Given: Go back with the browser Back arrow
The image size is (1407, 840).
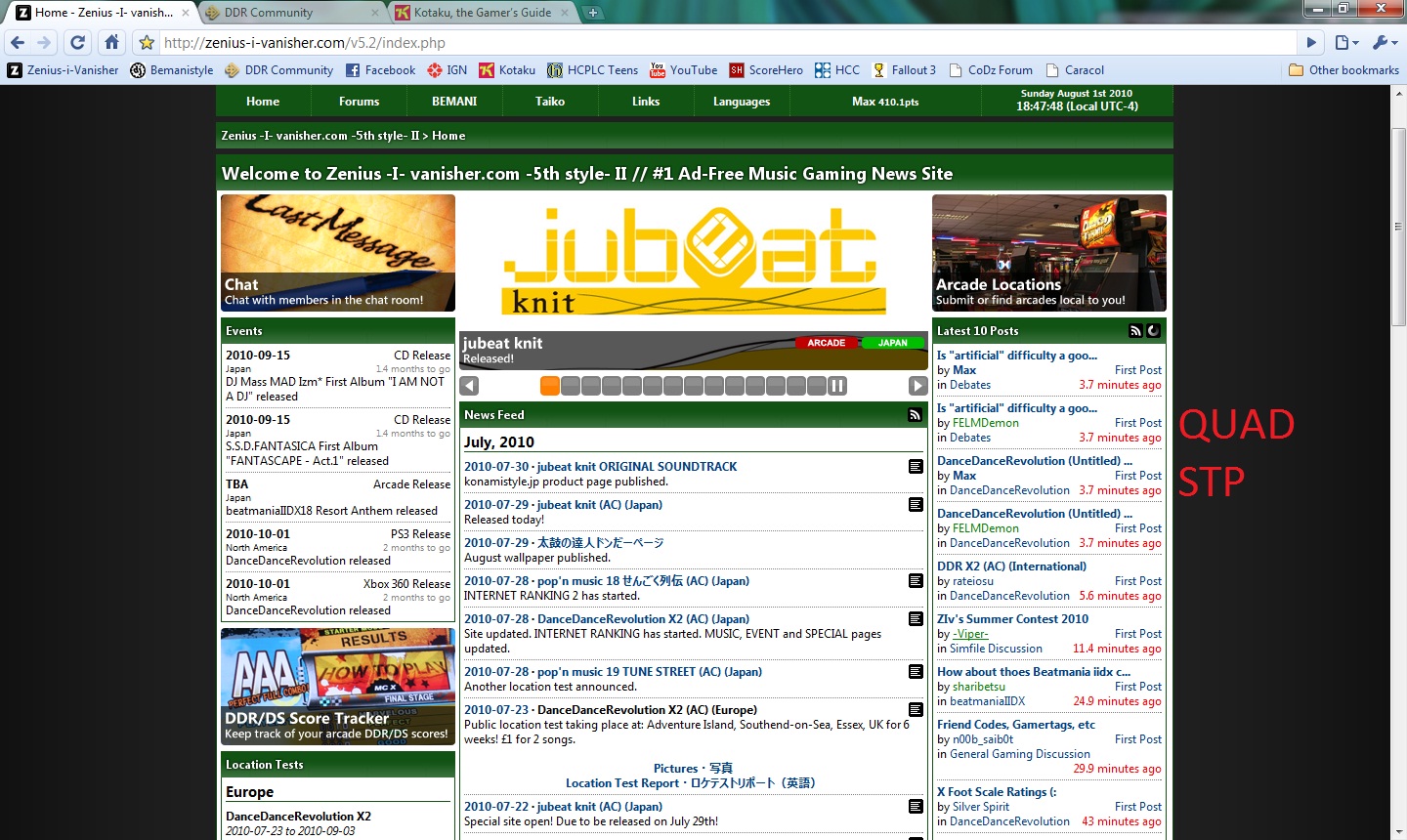Looking at the screenshot, I should tap(18, 43).
